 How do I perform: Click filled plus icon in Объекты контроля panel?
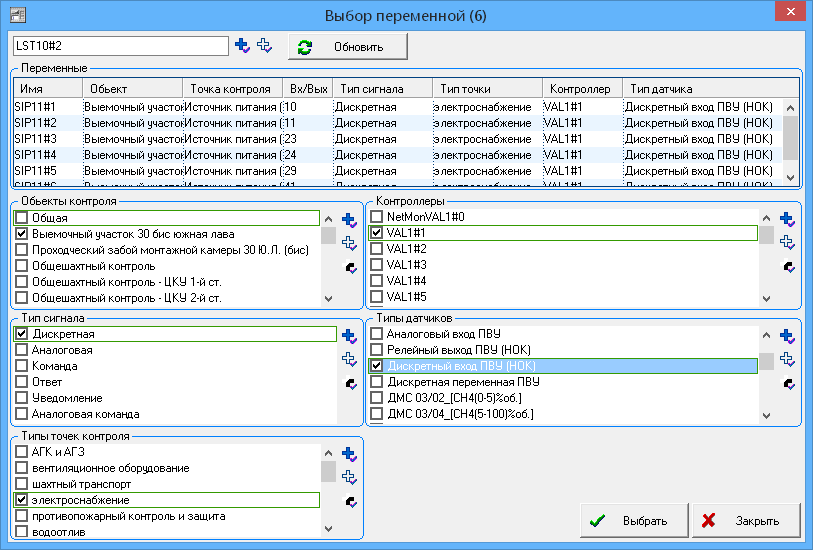349,220
